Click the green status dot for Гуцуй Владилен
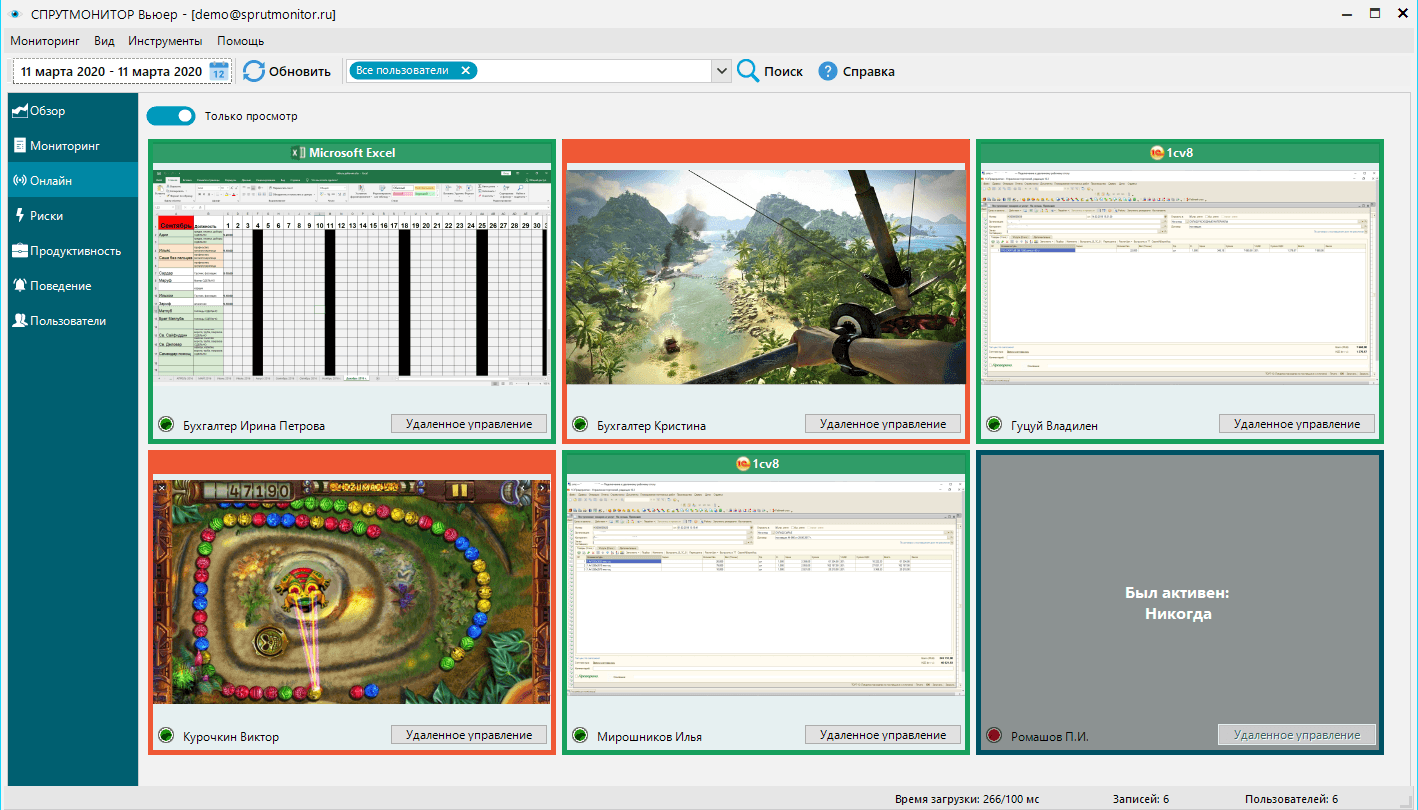1418x810 pixels. click(994, 425)
